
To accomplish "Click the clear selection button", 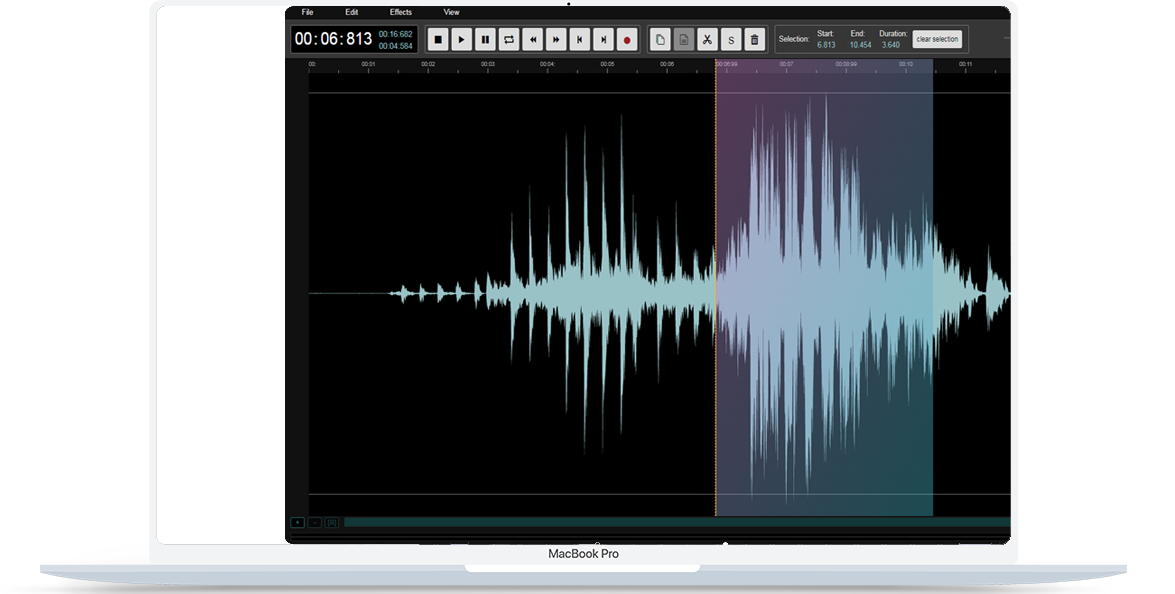I will click(x=937, y=39).
